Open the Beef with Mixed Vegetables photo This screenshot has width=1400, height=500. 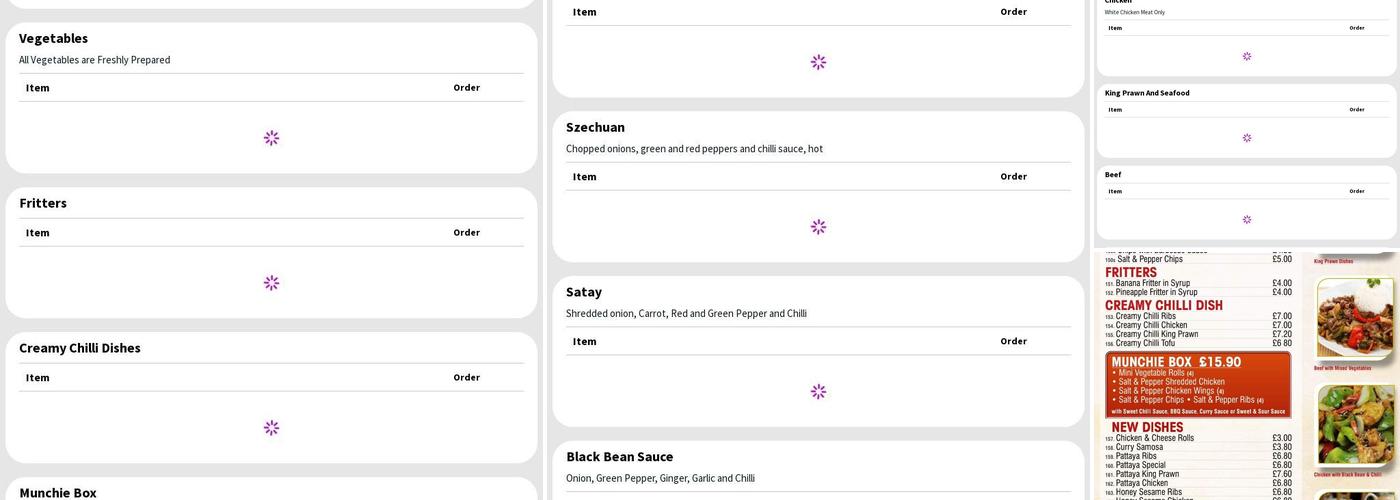click(x=1355, y=318)
